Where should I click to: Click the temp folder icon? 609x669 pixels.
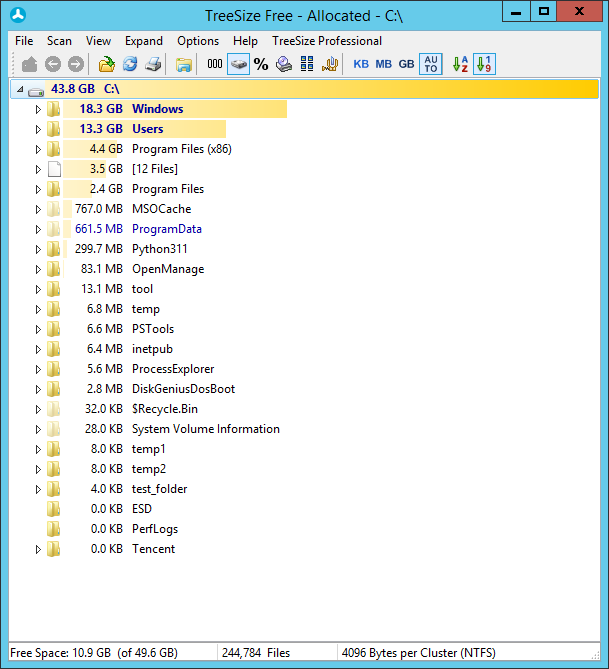[53, 309]
